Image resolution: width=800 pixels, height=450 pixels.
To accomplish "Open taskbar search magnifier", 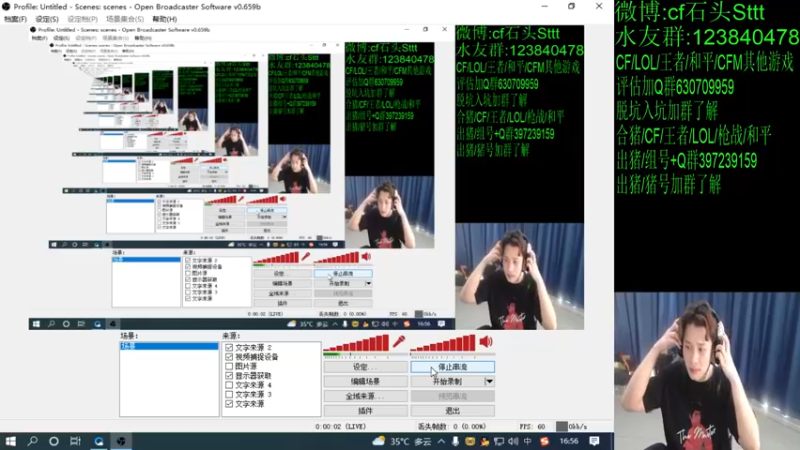I will click(33, 441).
